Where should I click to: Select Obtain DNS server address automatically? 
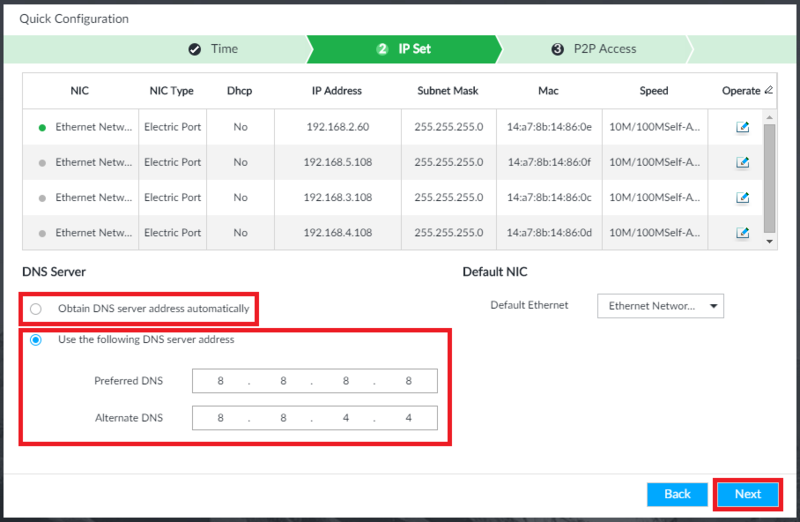click(x=36, y=309)
